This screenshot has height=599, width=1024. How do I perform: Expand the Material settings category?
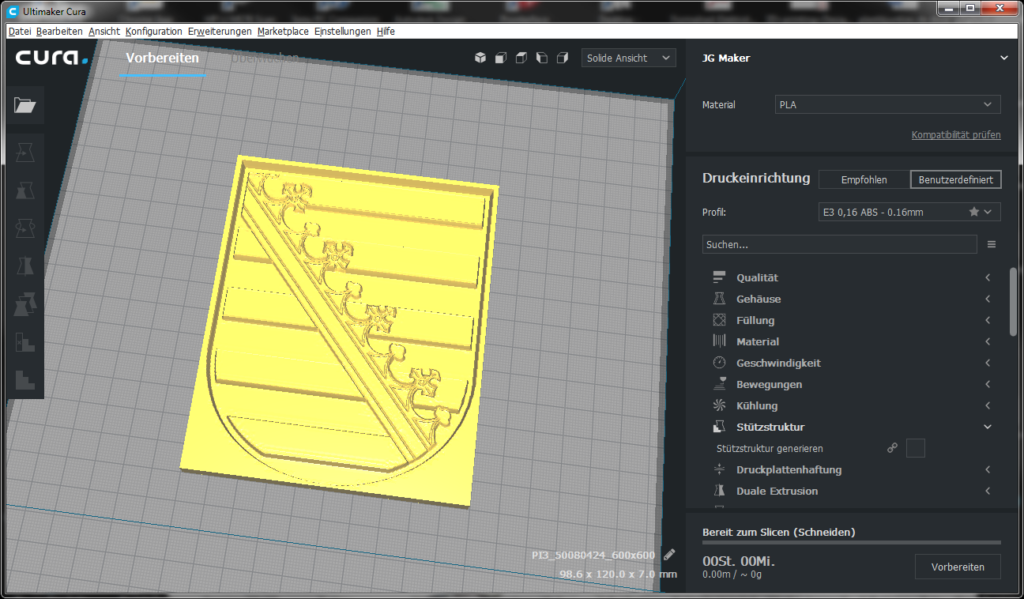coord(987,342)
